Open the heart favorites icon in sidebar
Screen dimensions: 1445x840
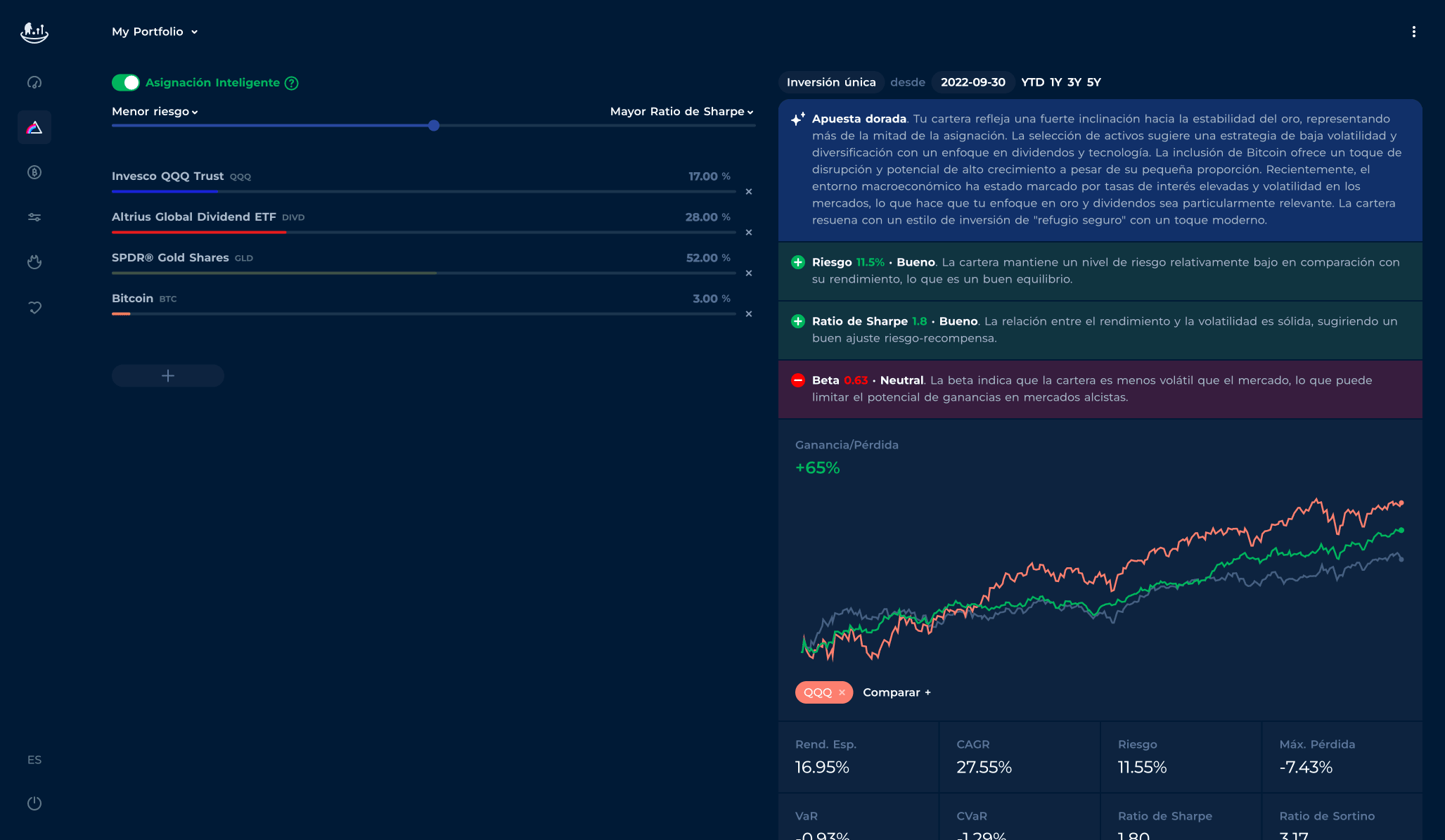point(34,307)
